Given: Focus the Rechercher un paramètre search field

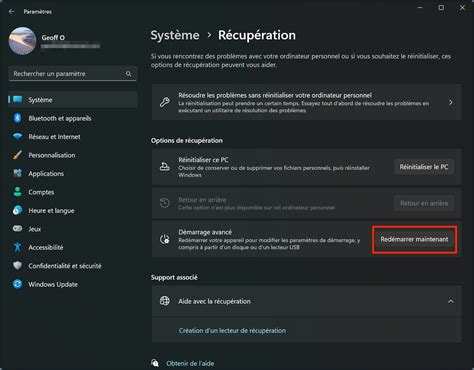Looking at the screenshot, I should click(x=73, y=74).
